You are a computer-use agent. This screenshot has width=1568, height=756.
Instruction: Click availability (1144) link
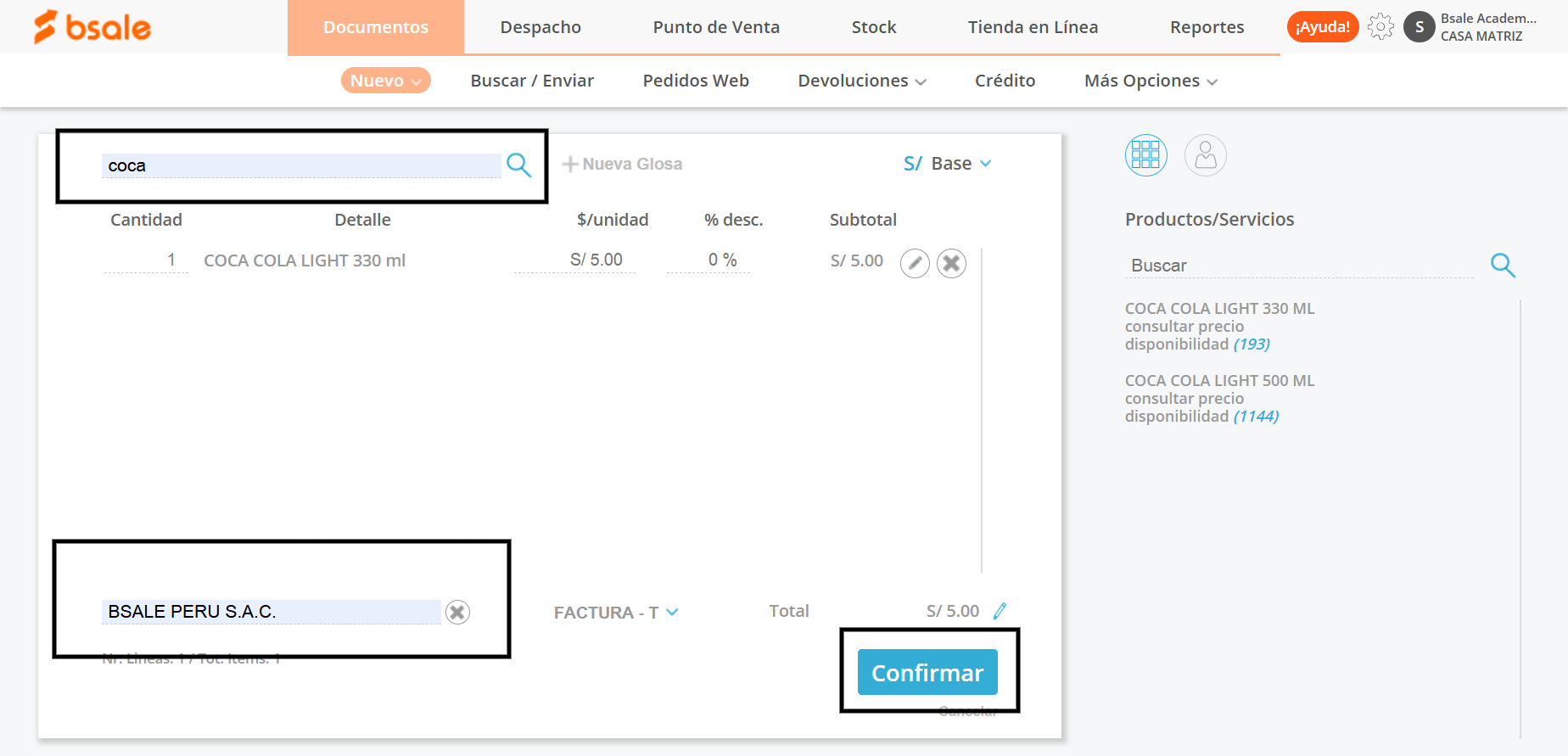[x=1256, y=417]
